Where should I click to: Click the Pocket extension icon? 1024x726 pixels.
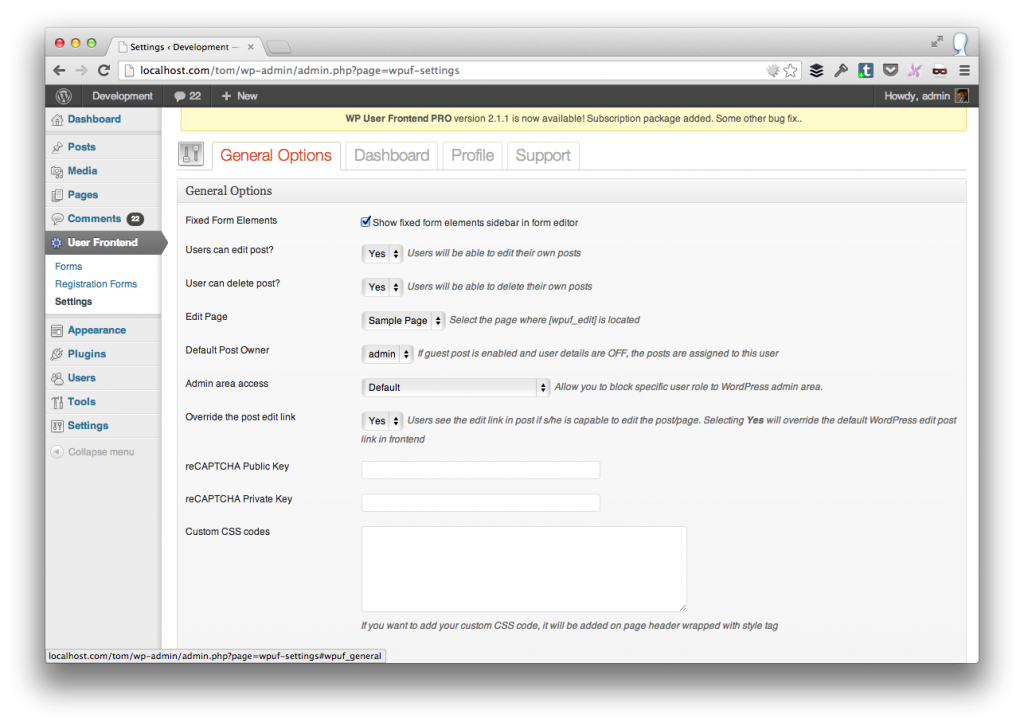point(890,71)
